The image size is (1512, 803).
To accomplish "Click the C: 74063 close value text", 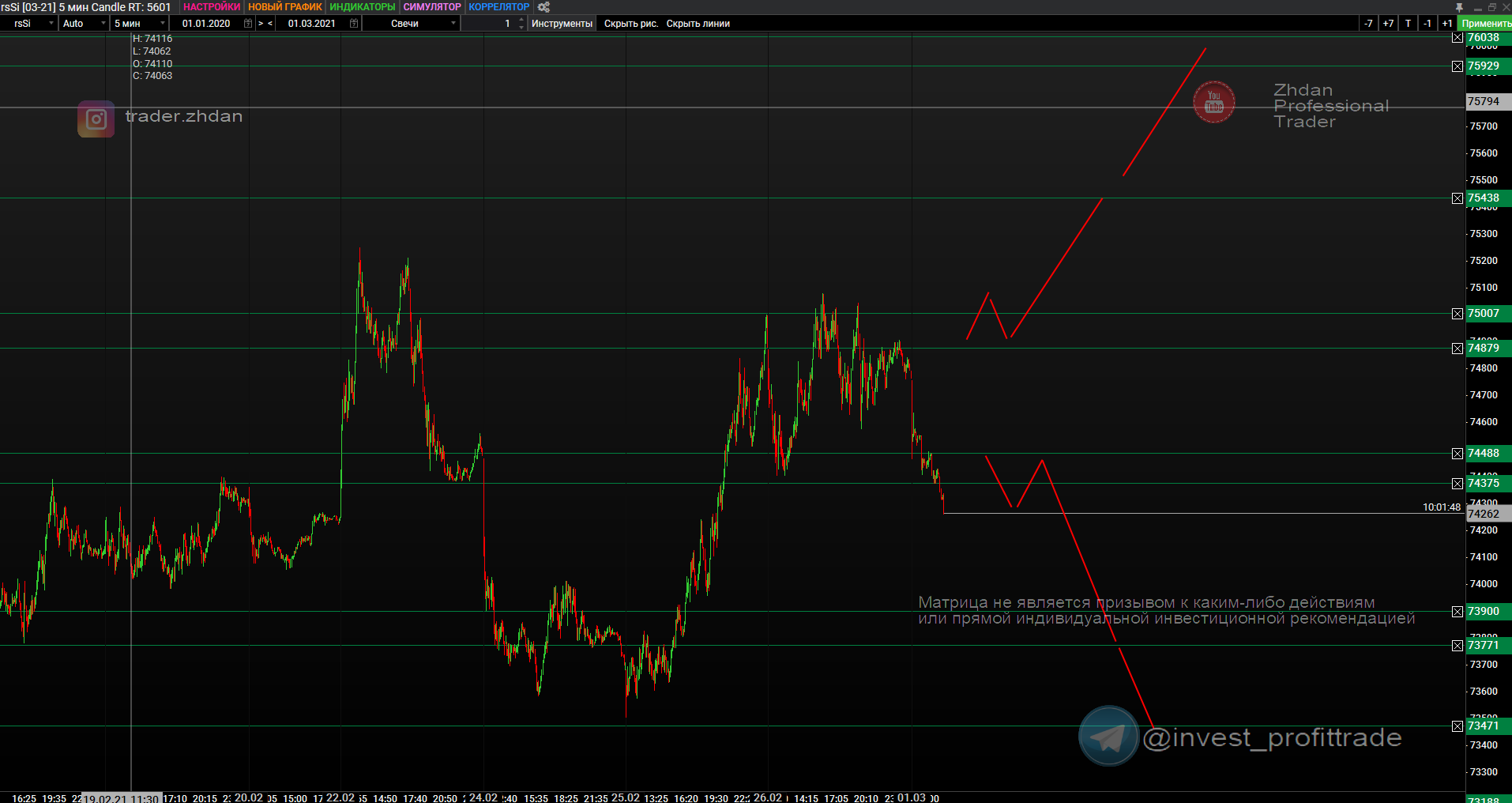I will pyautogui.click(x=152, y=76).
